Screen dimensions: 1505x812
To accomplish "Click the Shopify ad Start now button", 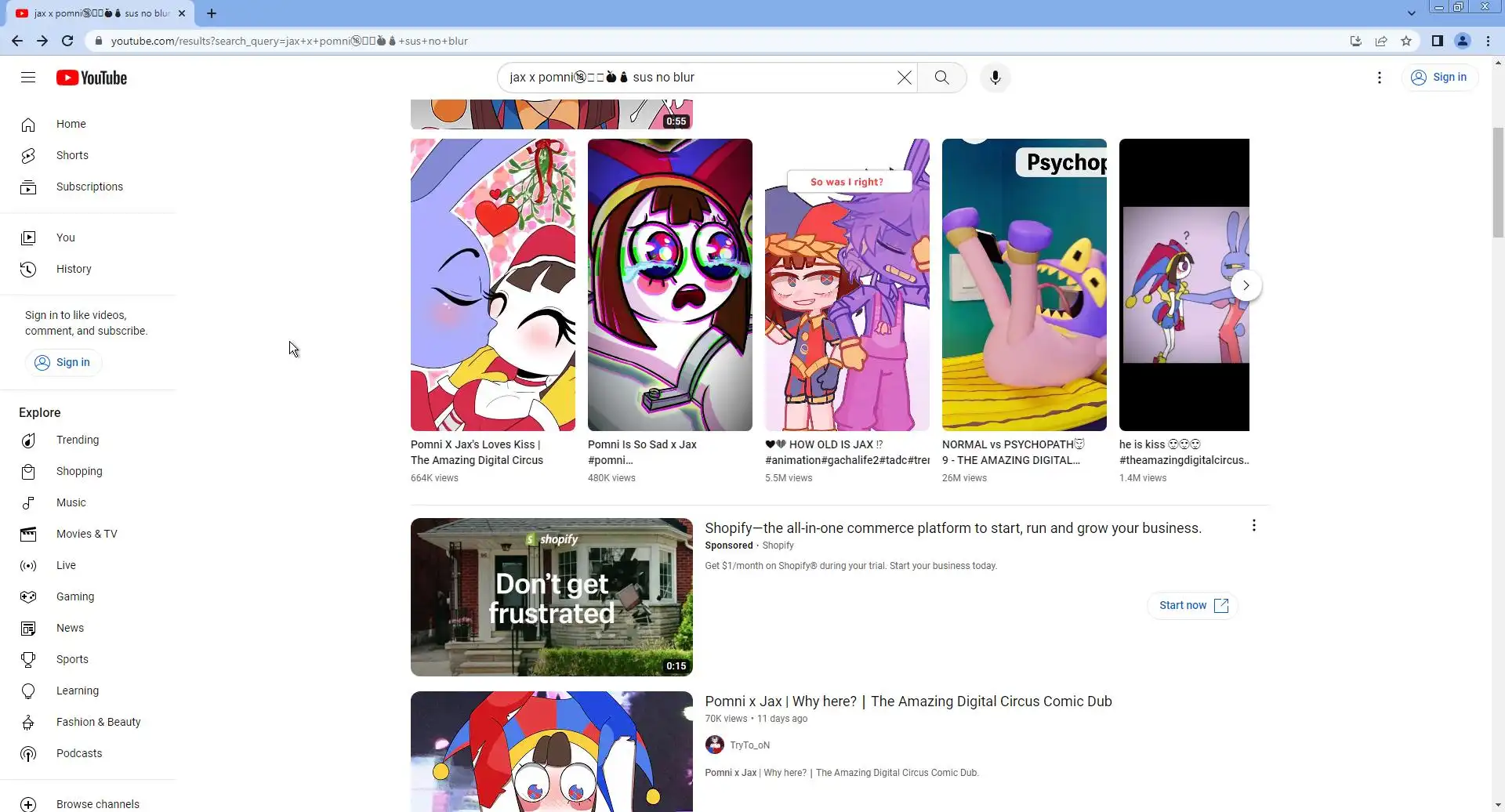I will tap(1193, 606).
